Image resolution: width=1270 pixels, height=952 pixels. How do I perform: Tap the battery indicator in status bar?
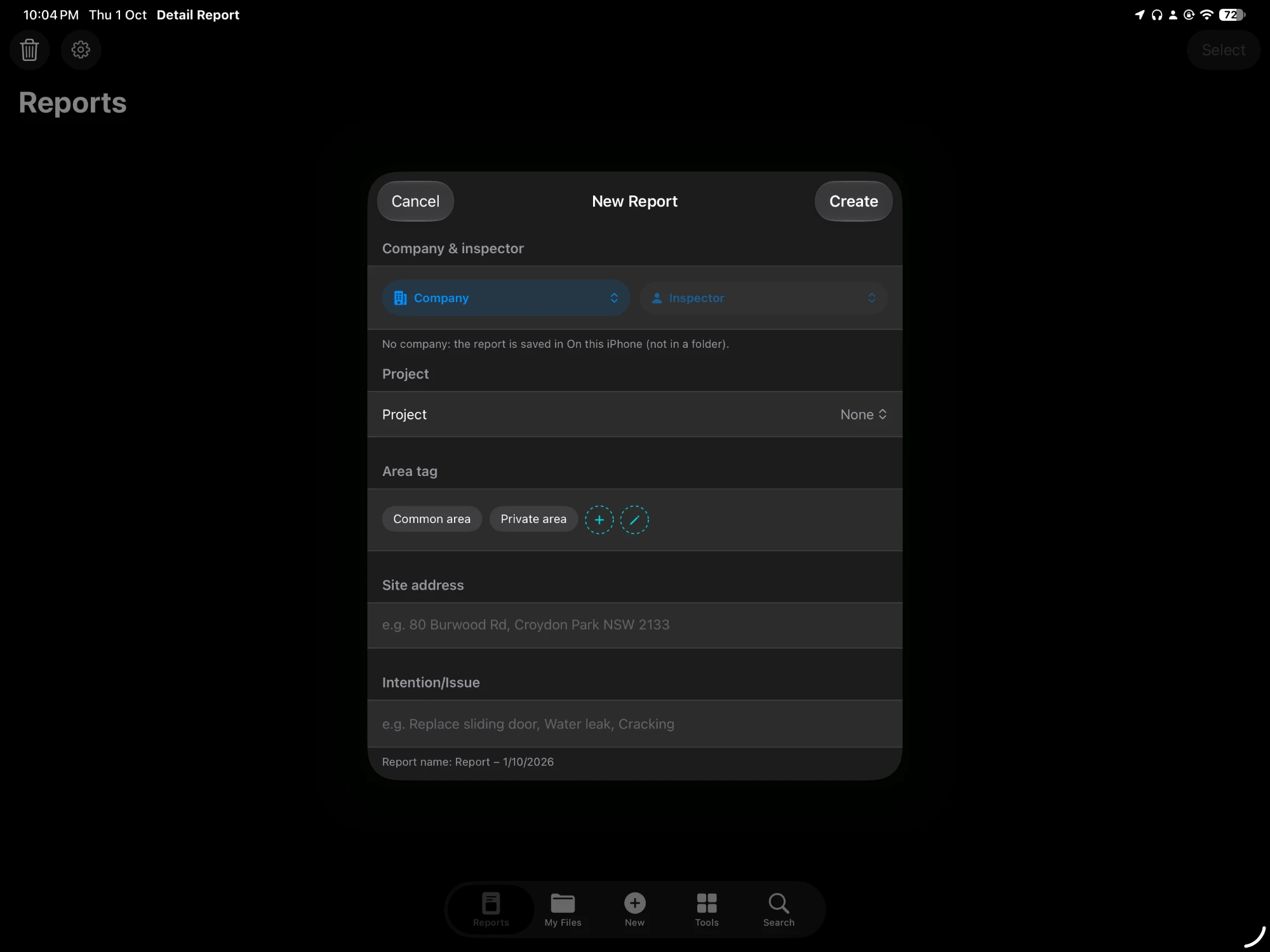[1232, 15]
